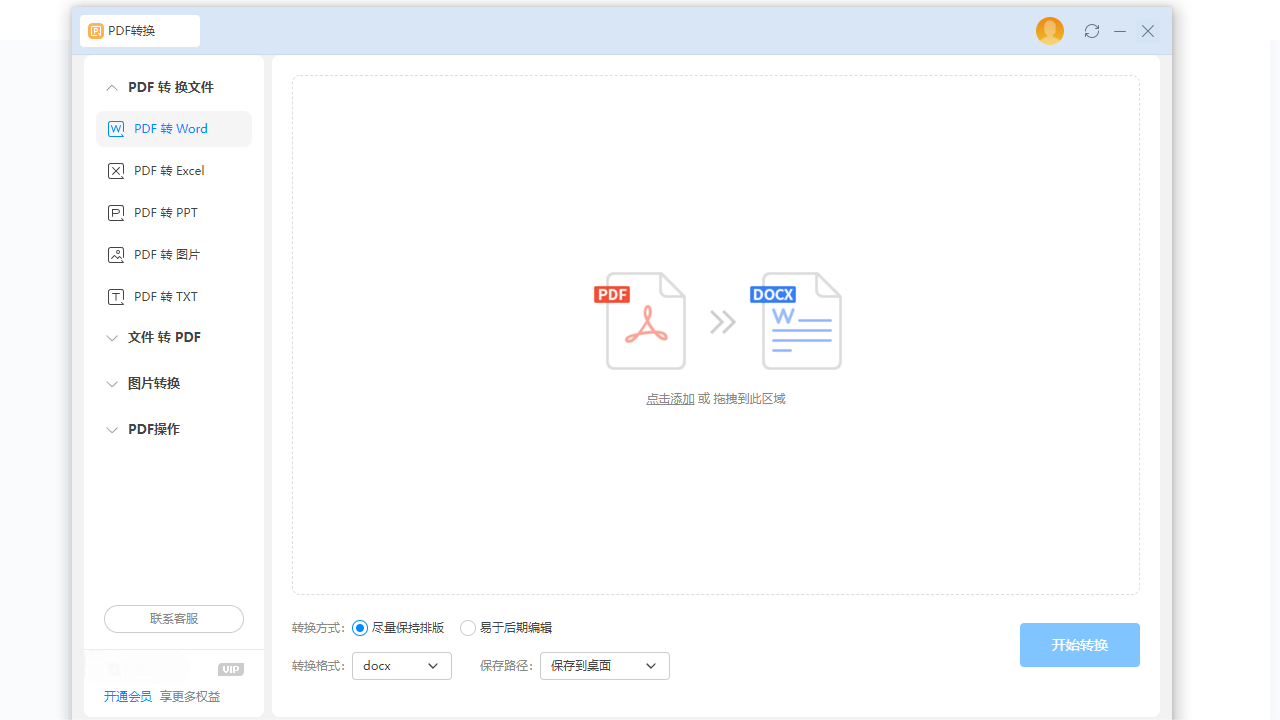Expand the 图片转换 category
This screenshot has width=1280, height=720.
153,383
